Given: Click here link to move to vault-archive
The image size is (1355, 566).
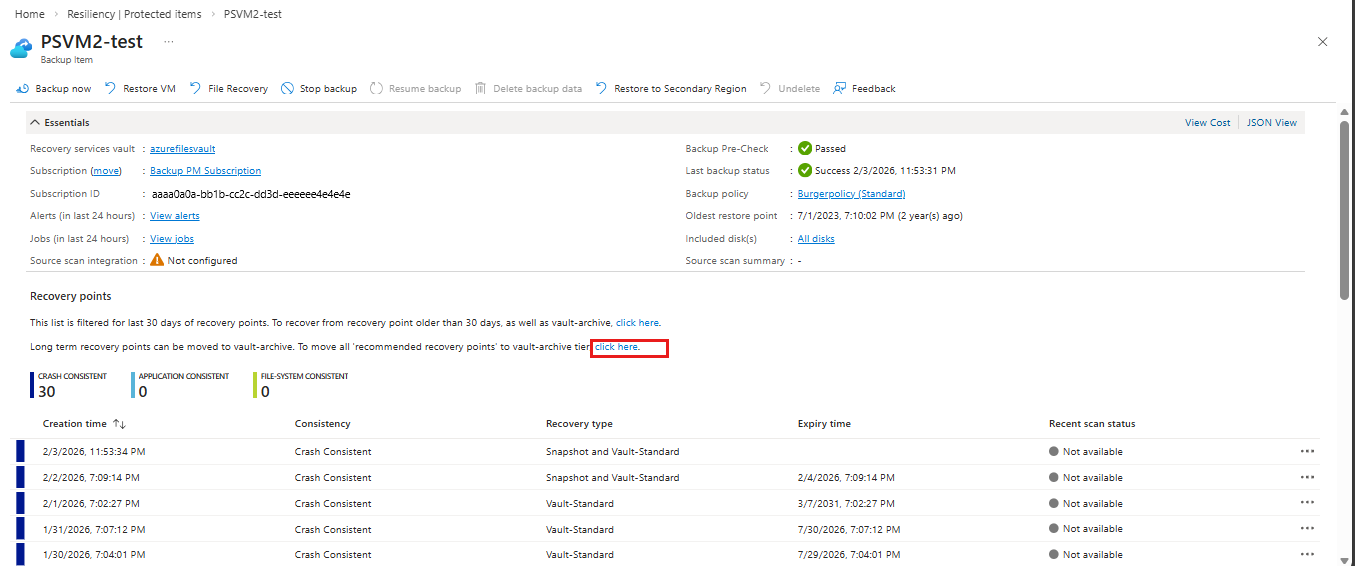Looking at the screenshot, I should 617,347.
